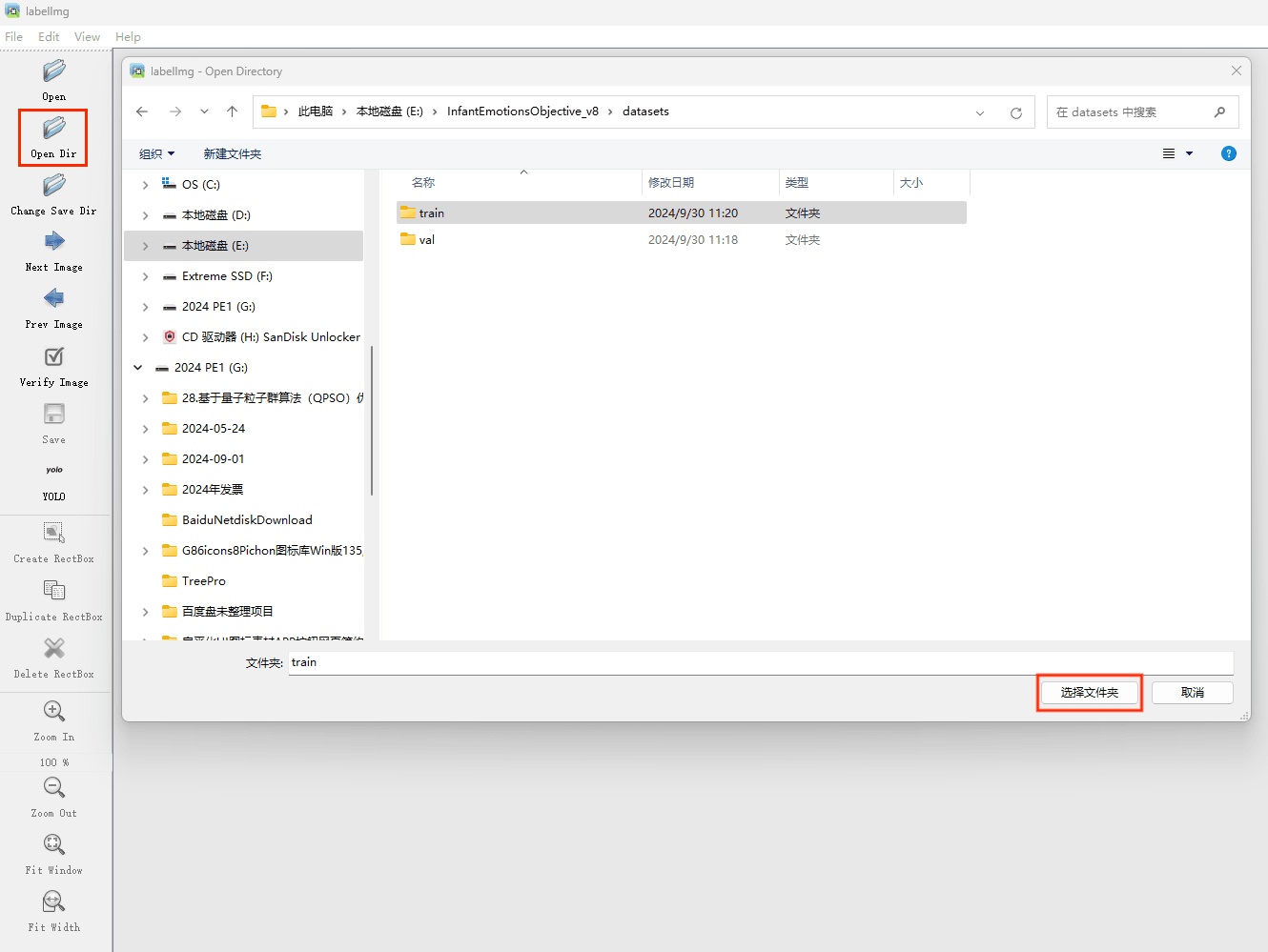This screenshot has width=1268, height=952.
Task: Click Fit Window icon
Action: [53, 844]
